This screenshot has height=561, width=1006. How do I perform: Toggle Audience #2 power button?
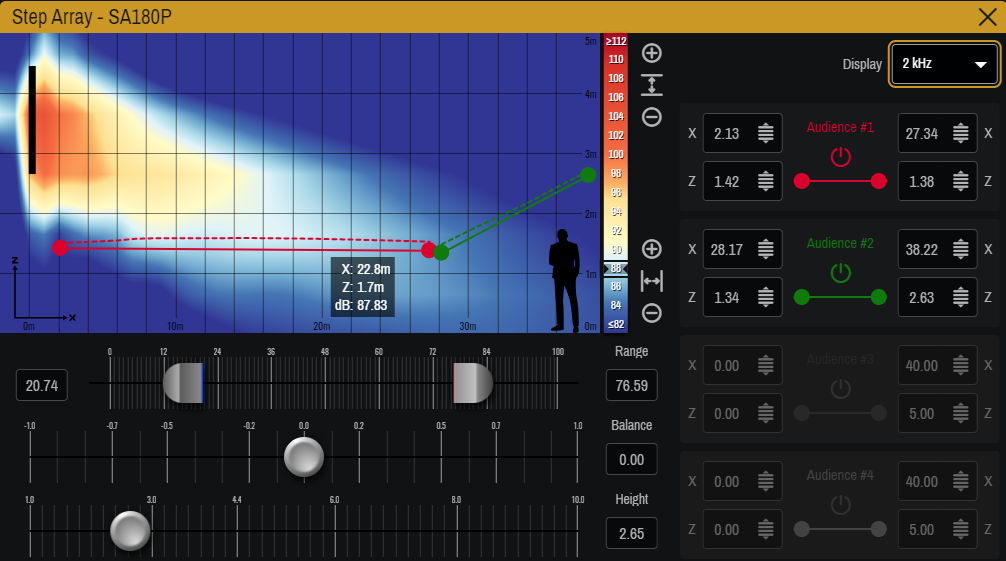pos(840,273)
